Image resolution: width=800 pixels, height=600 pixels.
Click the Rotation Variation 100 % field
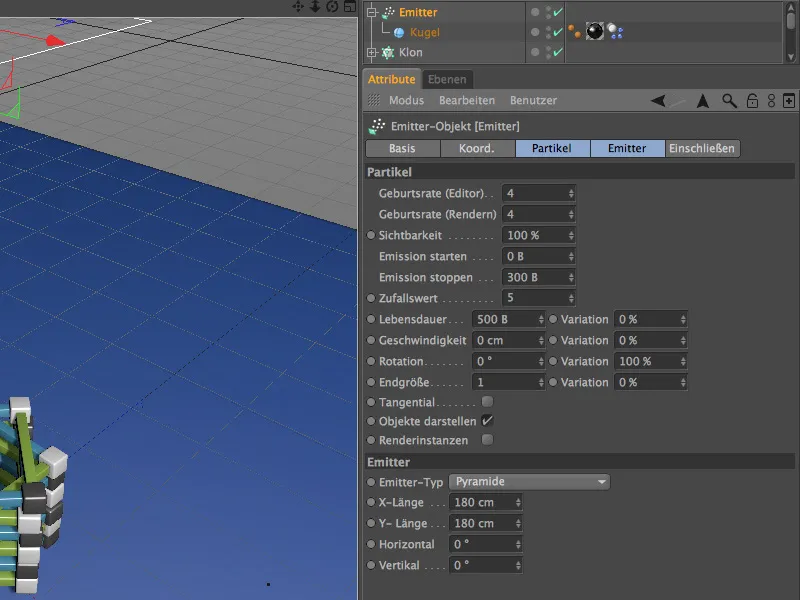651,361
